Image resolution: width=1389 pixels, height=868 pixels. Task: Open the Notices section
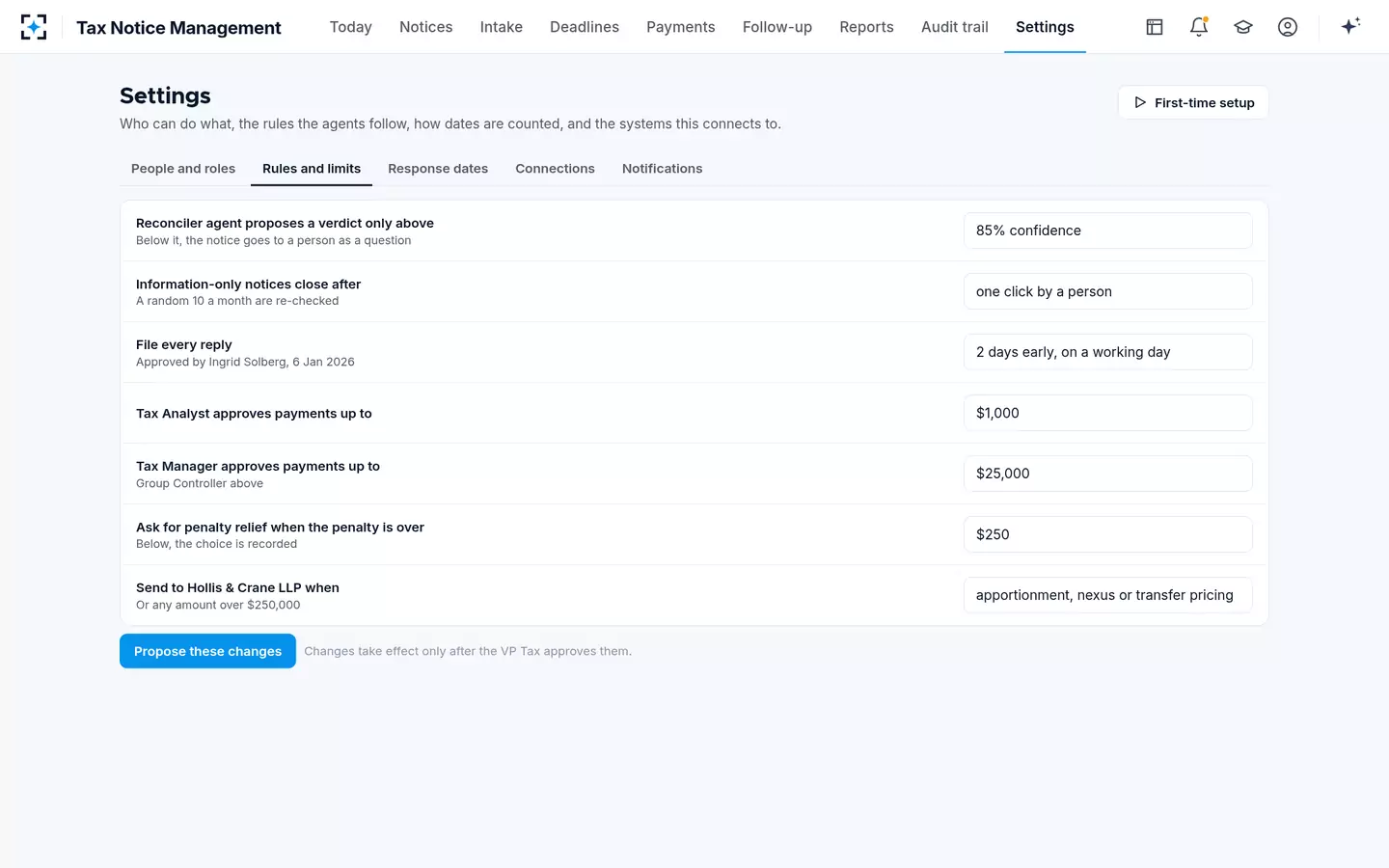click(x=426, y=27)
